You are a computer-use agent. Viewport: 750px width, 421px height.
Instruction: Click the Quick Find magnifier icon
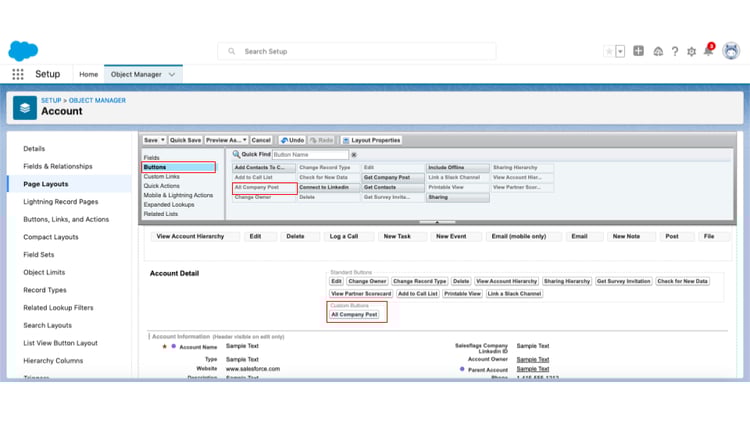click(236, 154)
